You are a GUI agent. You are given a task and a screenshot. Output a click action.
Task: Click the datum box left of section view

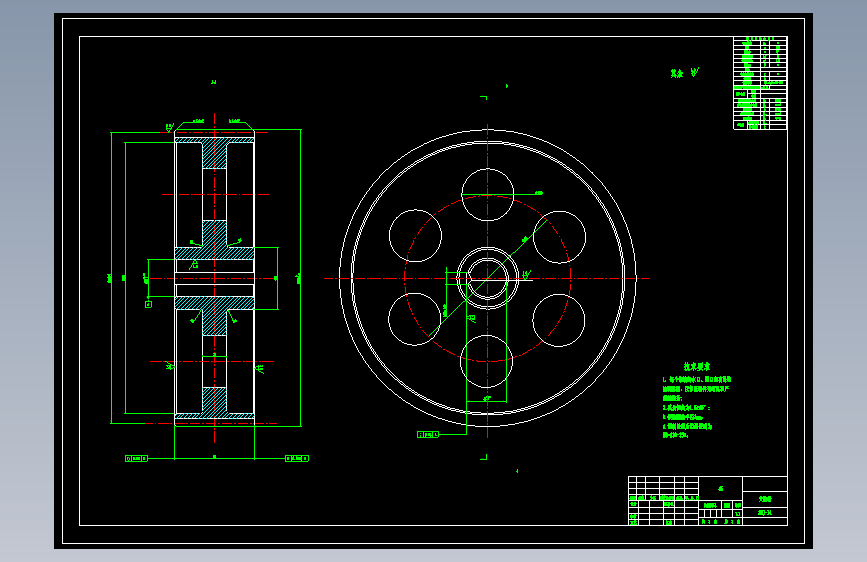pyautogui.click(x=148, y=304)
